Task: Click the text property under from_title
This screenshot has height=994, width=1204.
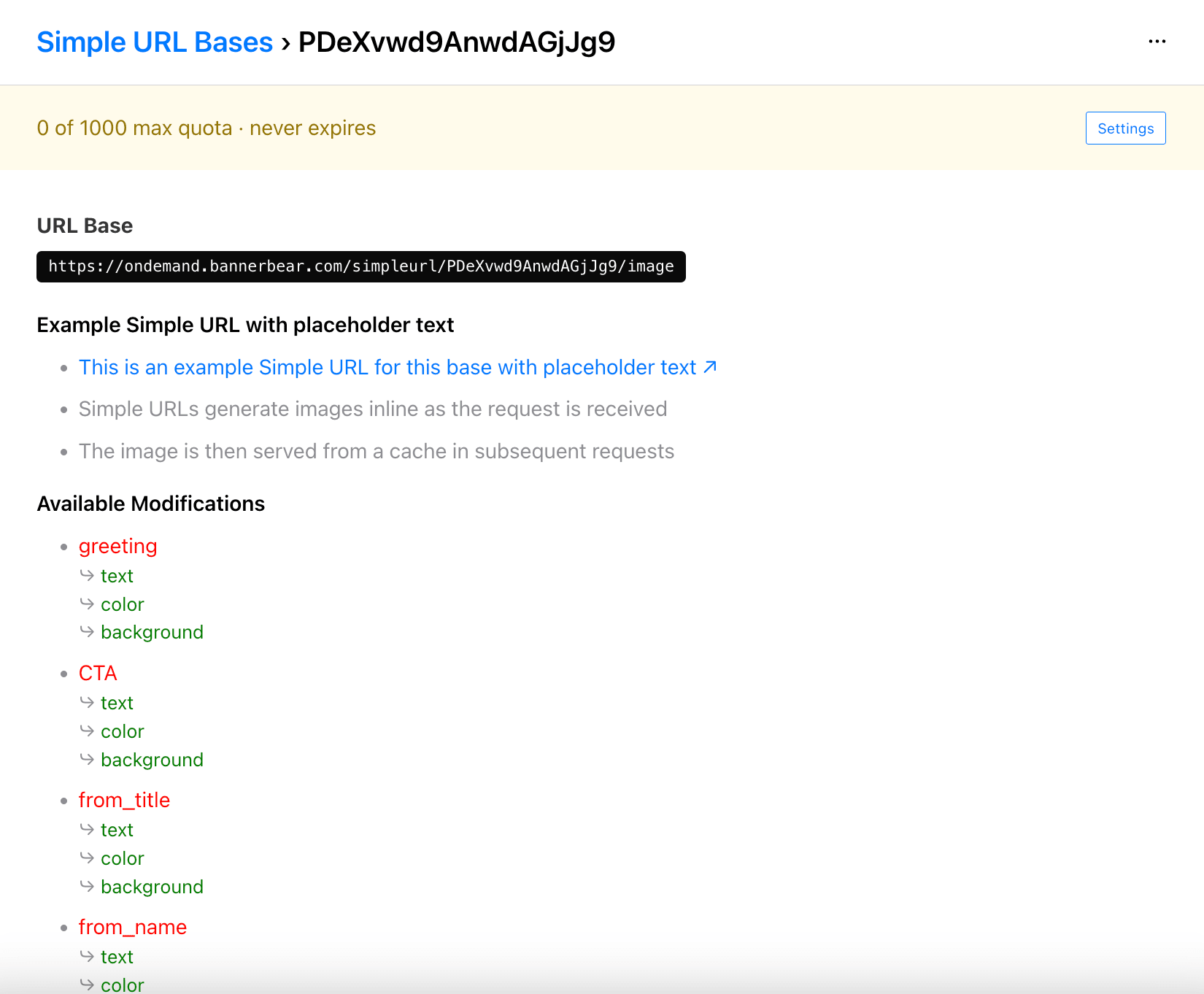Action: [x=117, y=830]
